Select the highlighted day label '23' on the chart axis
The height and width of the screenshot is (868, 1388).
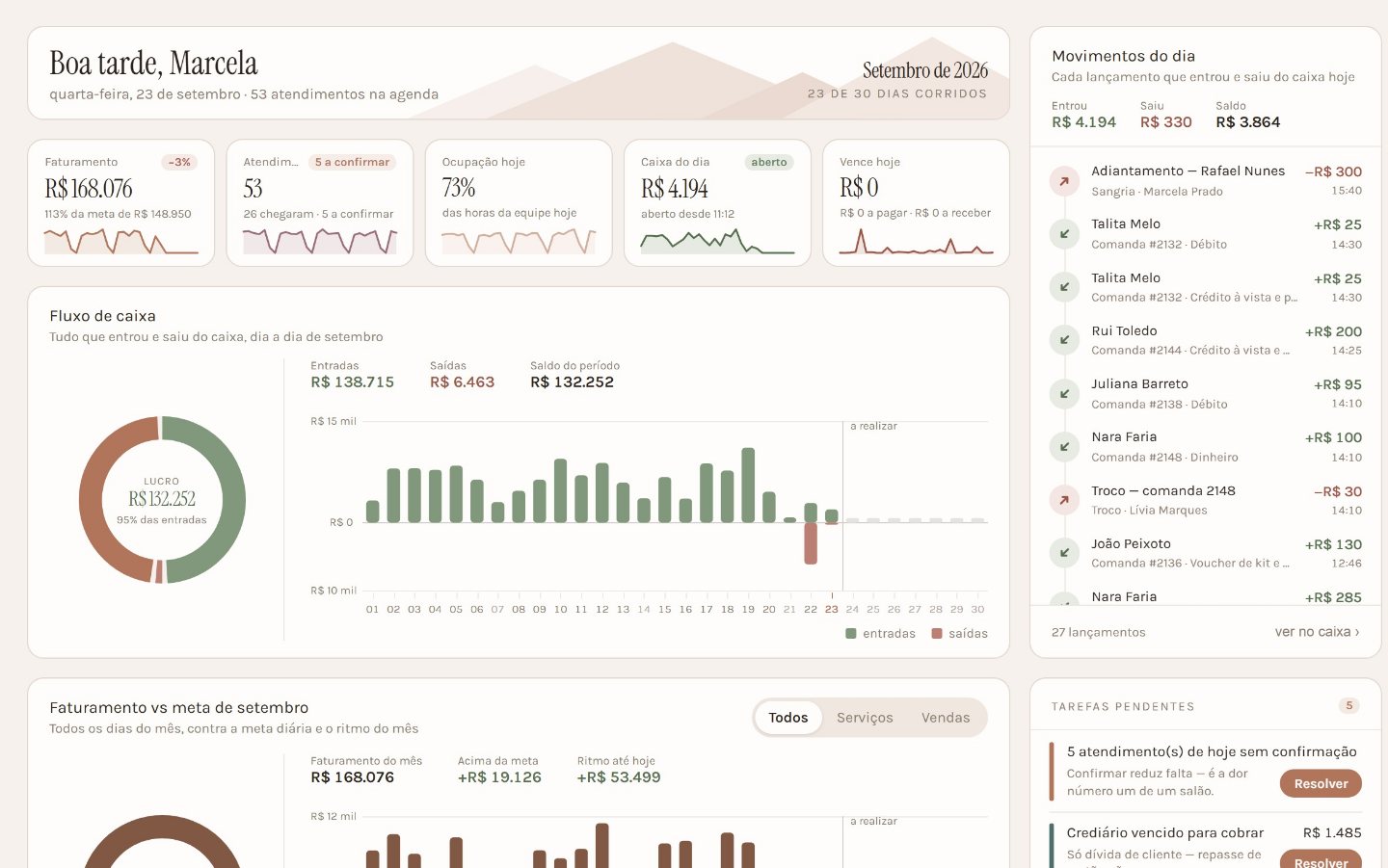coord(831,610)
